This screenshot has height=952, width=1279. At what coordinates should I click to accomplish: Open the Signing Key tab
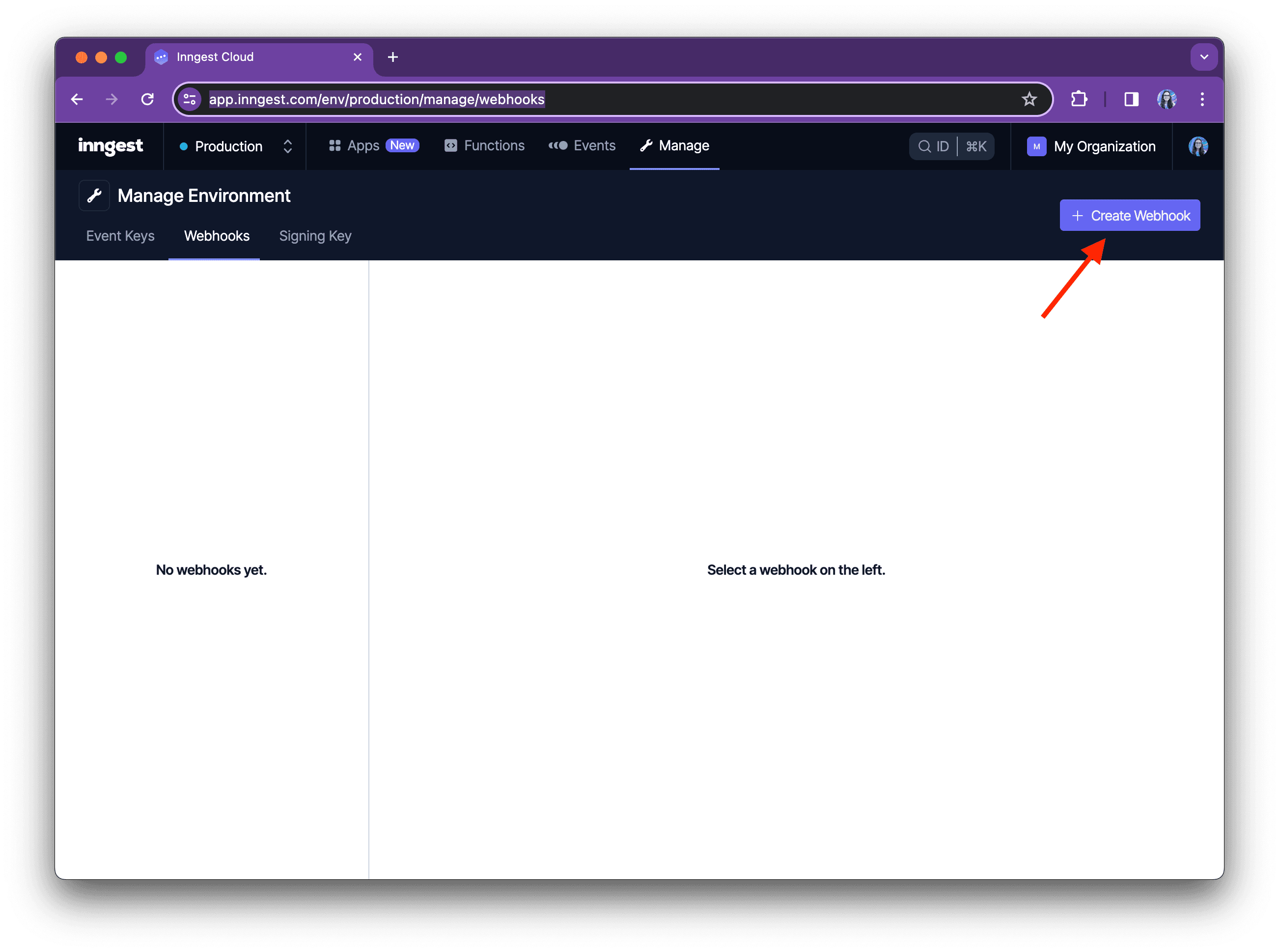coord(315,236)
